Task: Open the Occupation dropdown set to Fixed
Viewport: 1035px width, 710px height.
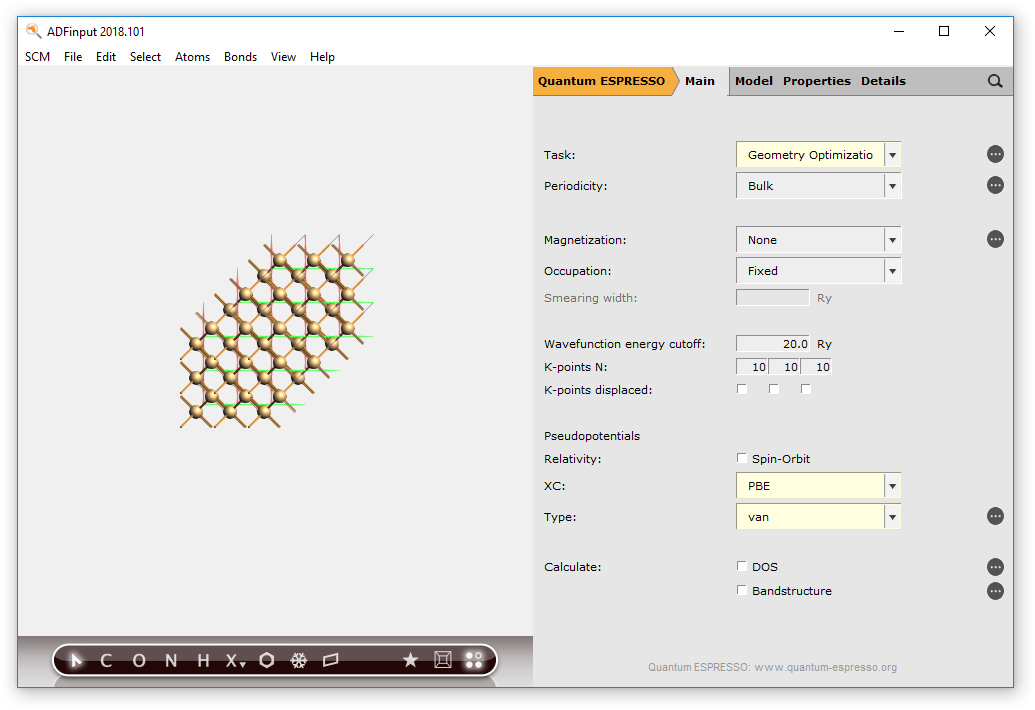Action: [x=892, y=271]
